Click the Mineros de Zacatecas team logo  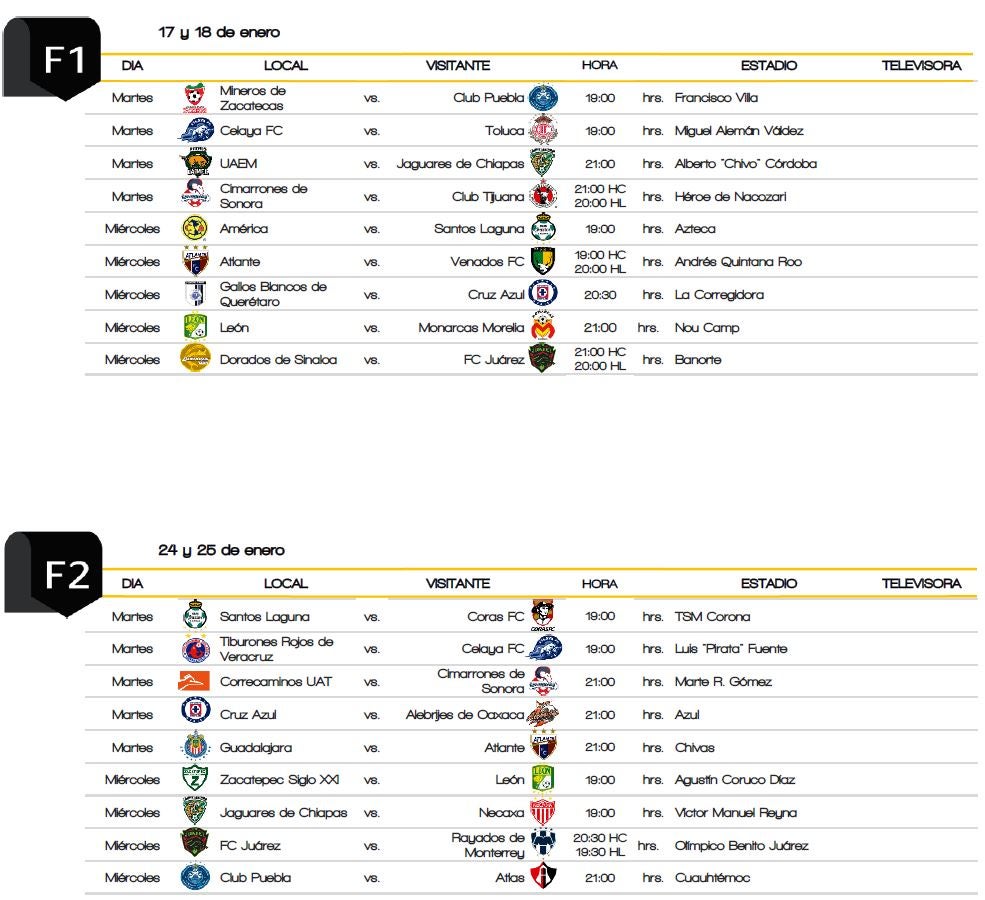pos(194,98)
